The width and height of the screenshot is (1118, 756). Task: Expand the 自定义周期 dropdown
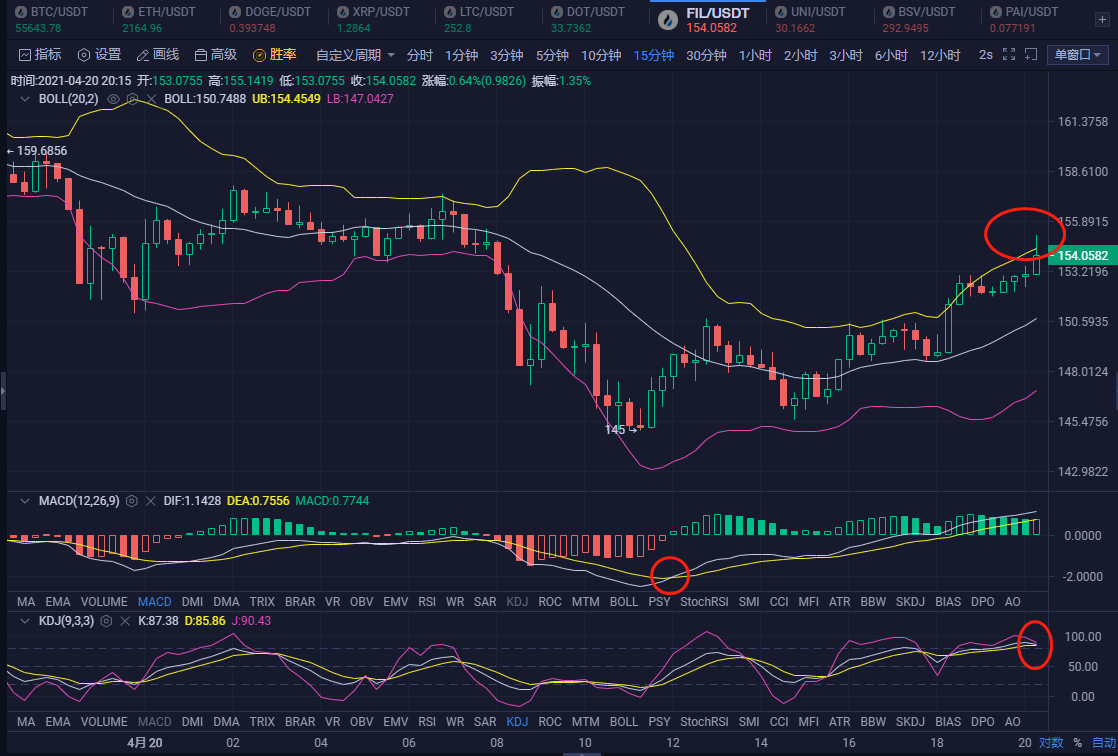[x=355, y=55]
